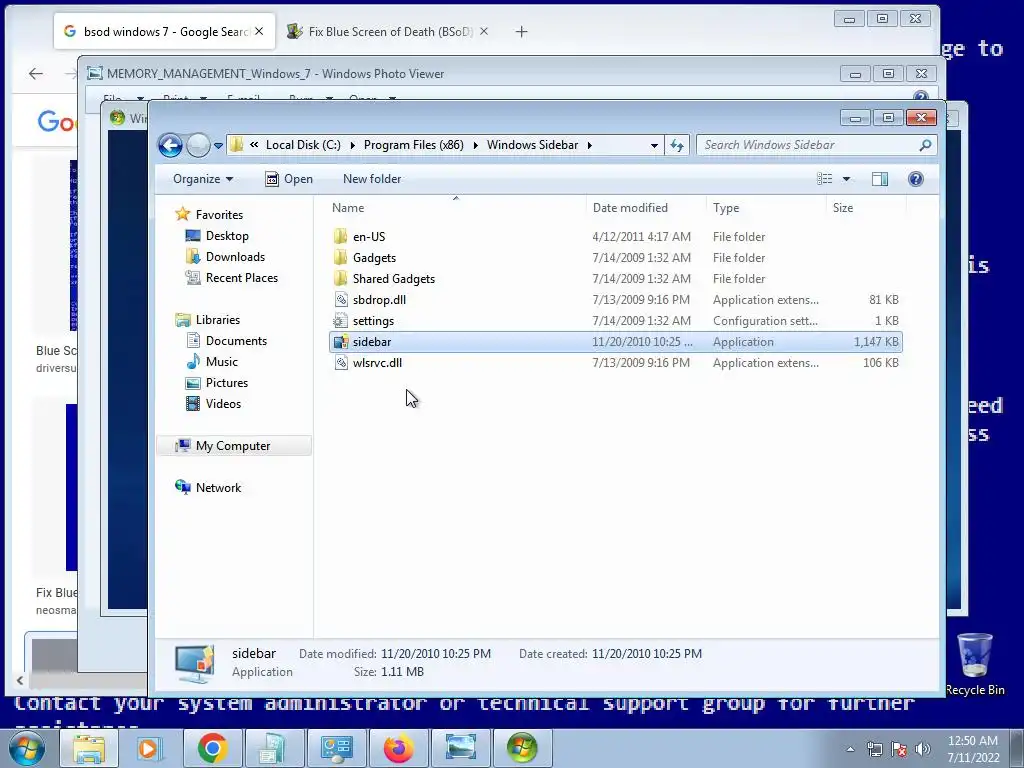Click the search magnifier icon

(925, 145)
